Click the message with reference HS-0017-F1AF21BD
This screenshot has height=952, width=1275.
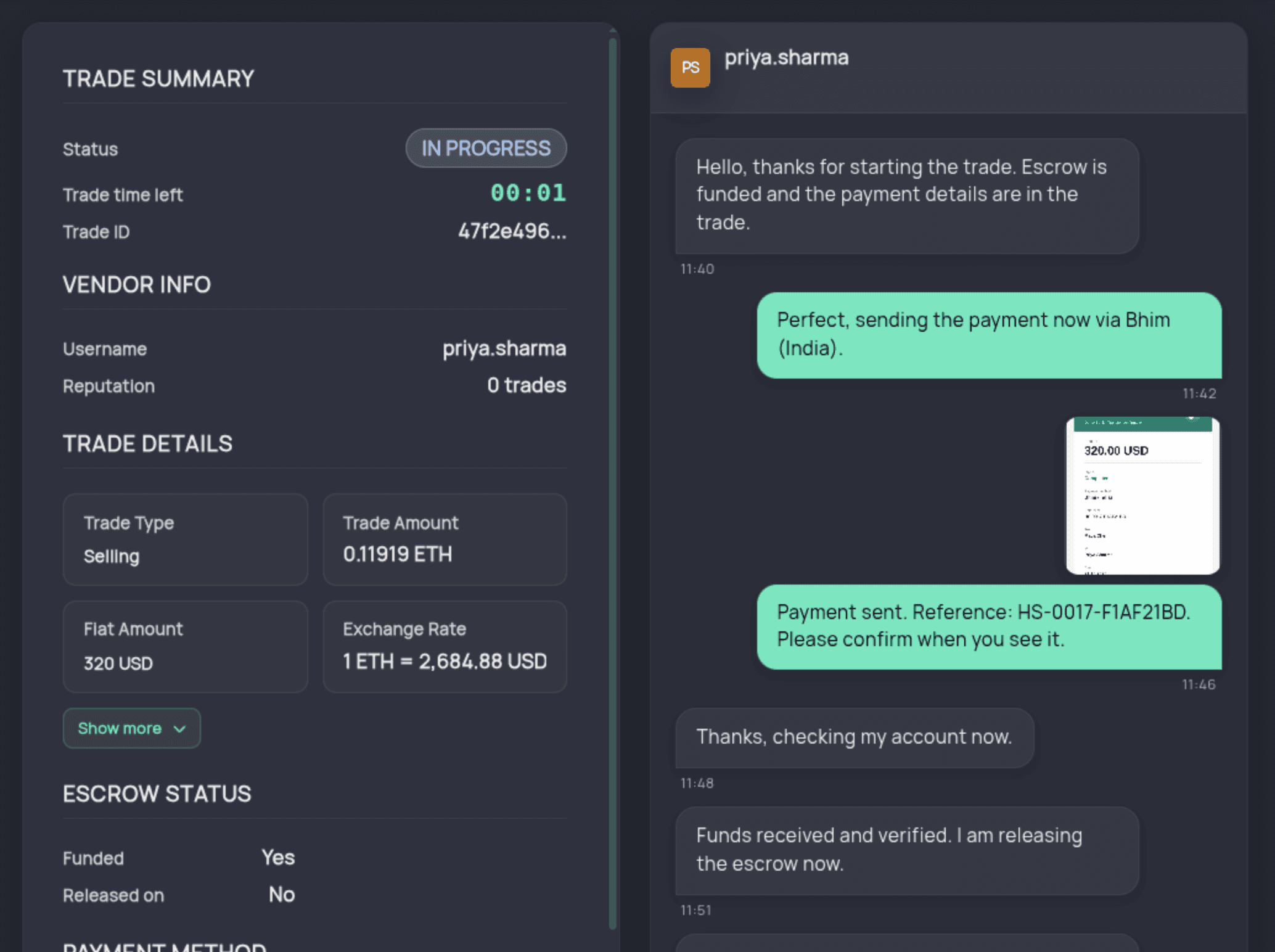coord(989,626)
